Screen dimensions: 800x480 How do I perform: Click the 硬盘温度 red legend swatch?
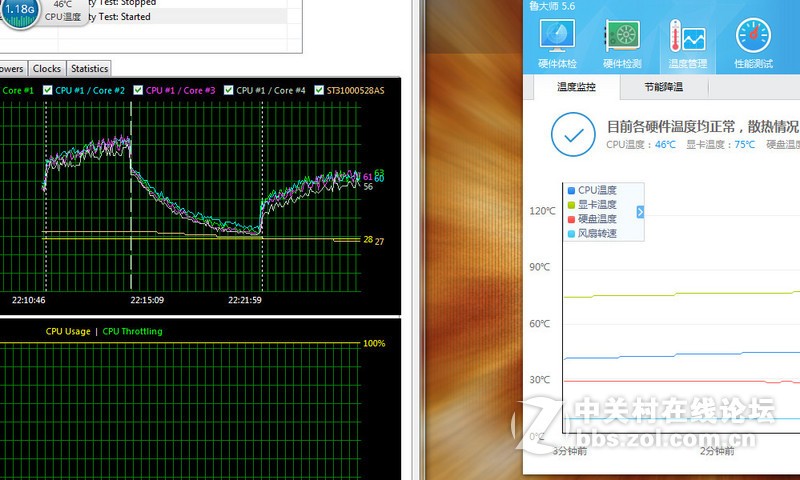[571, 219]
